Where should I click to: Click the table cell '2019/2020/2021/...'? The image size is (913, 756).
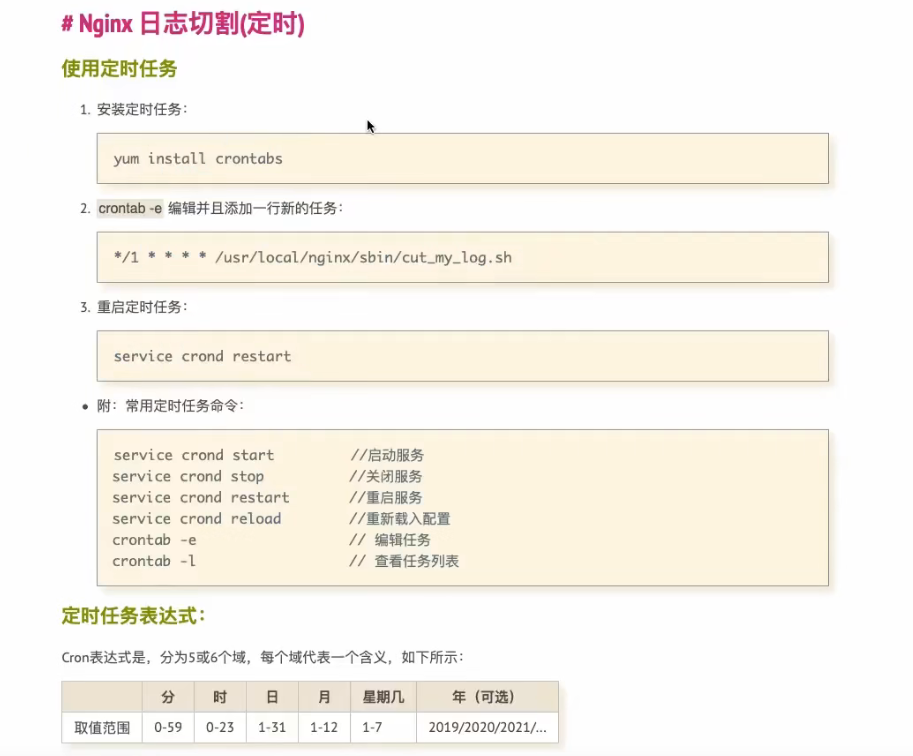[x=487, y=727]
